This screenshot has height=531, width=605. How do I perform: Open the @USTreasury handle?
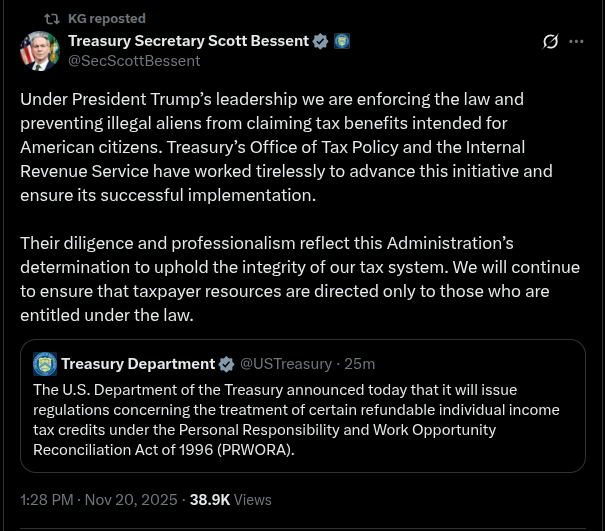(x=284, y=364)
